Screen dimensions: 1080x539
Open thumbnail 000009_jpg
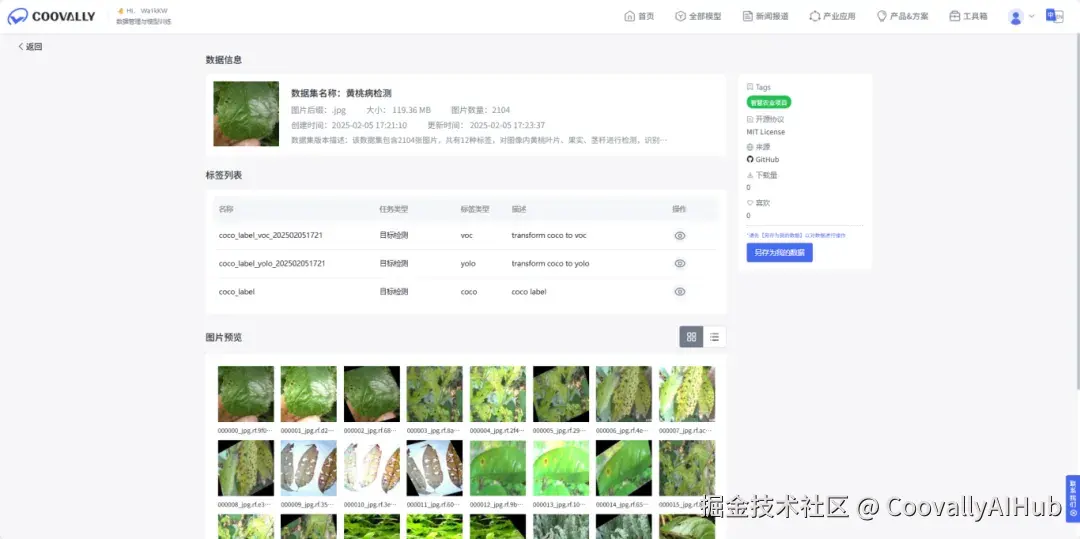[x=309, y=468]
